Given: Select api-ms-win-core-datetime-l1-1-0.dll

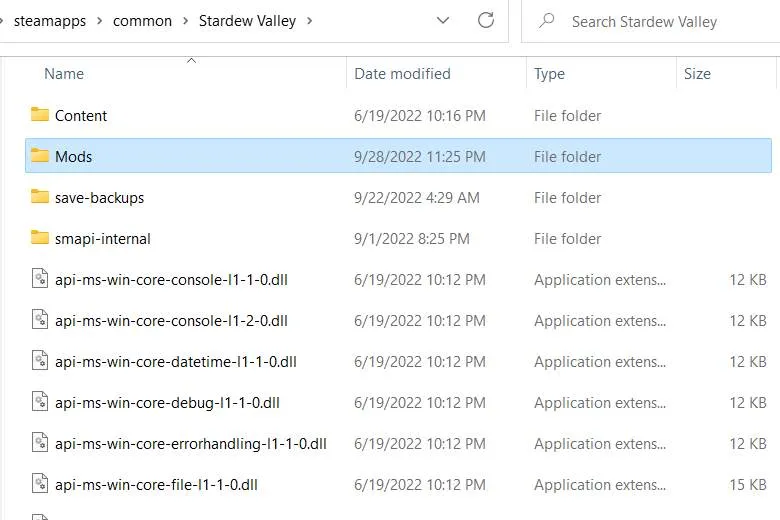Looking at the screenshot, I should pos(176,362).
